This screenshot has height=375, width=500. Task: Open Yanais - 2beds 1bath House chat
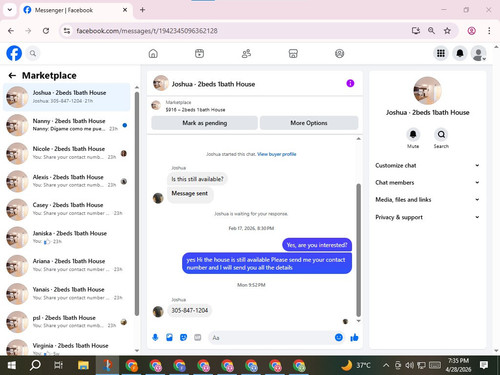click(x=67, y=294)
